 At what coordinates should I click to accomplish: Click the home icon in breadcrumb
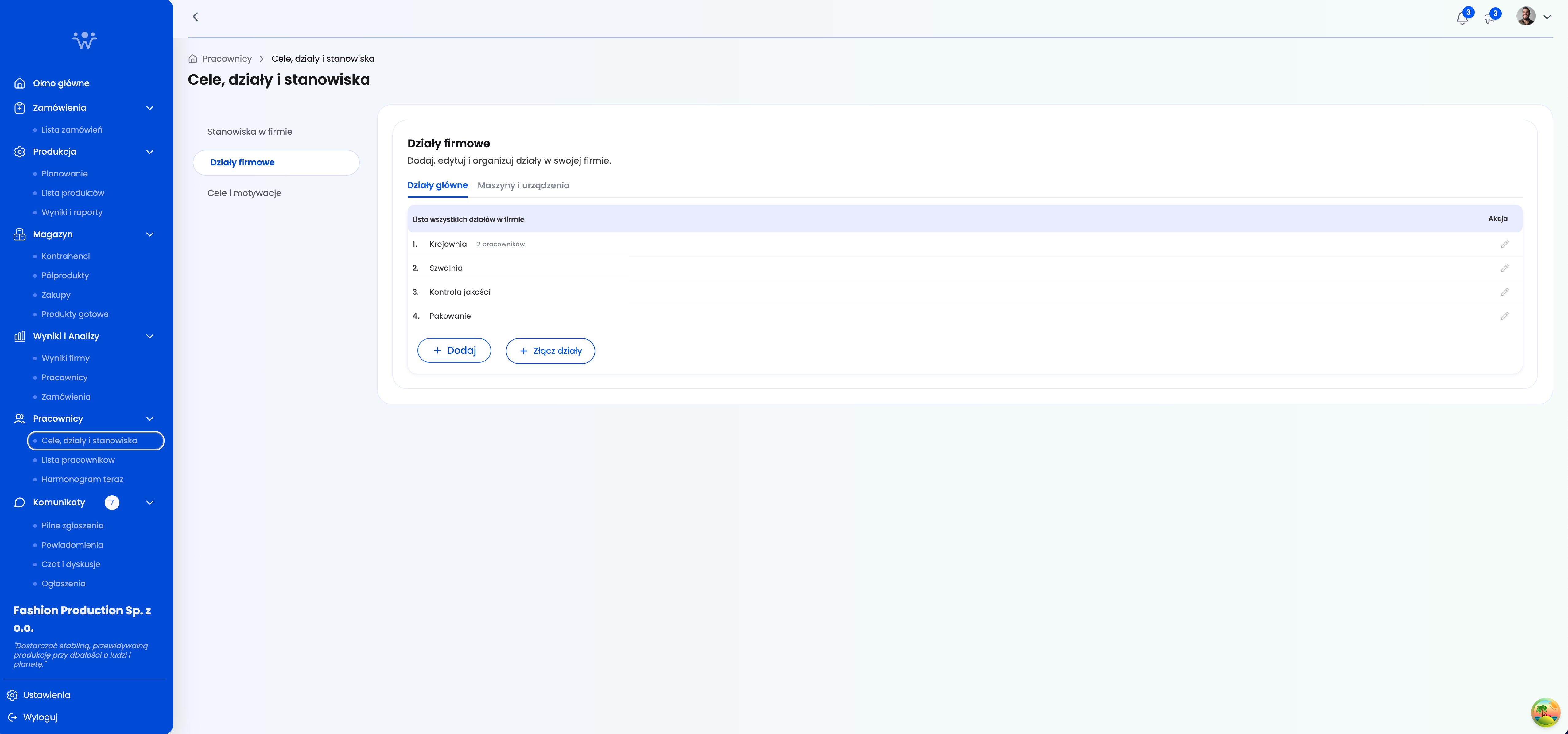pyautogui.click(x=193, y=59)
